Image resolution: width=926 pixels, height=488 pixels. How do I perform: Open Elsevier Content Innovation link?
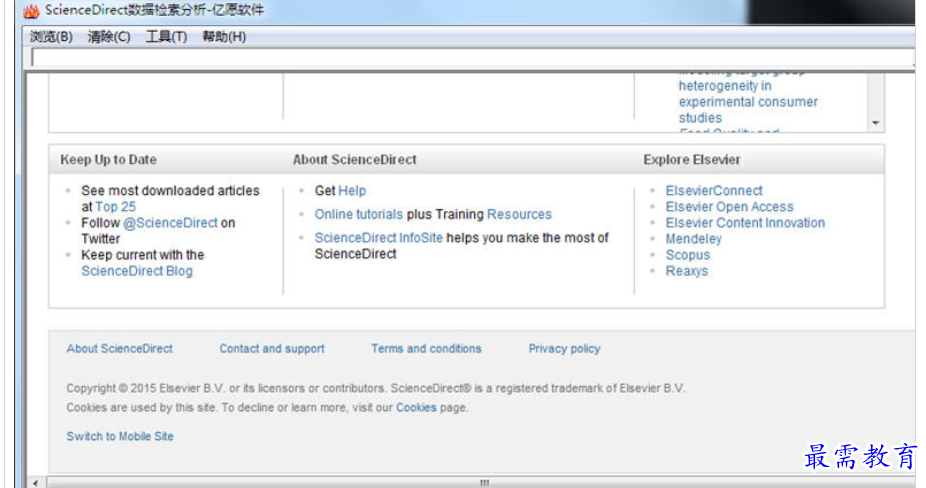click(x=745, y=223)
